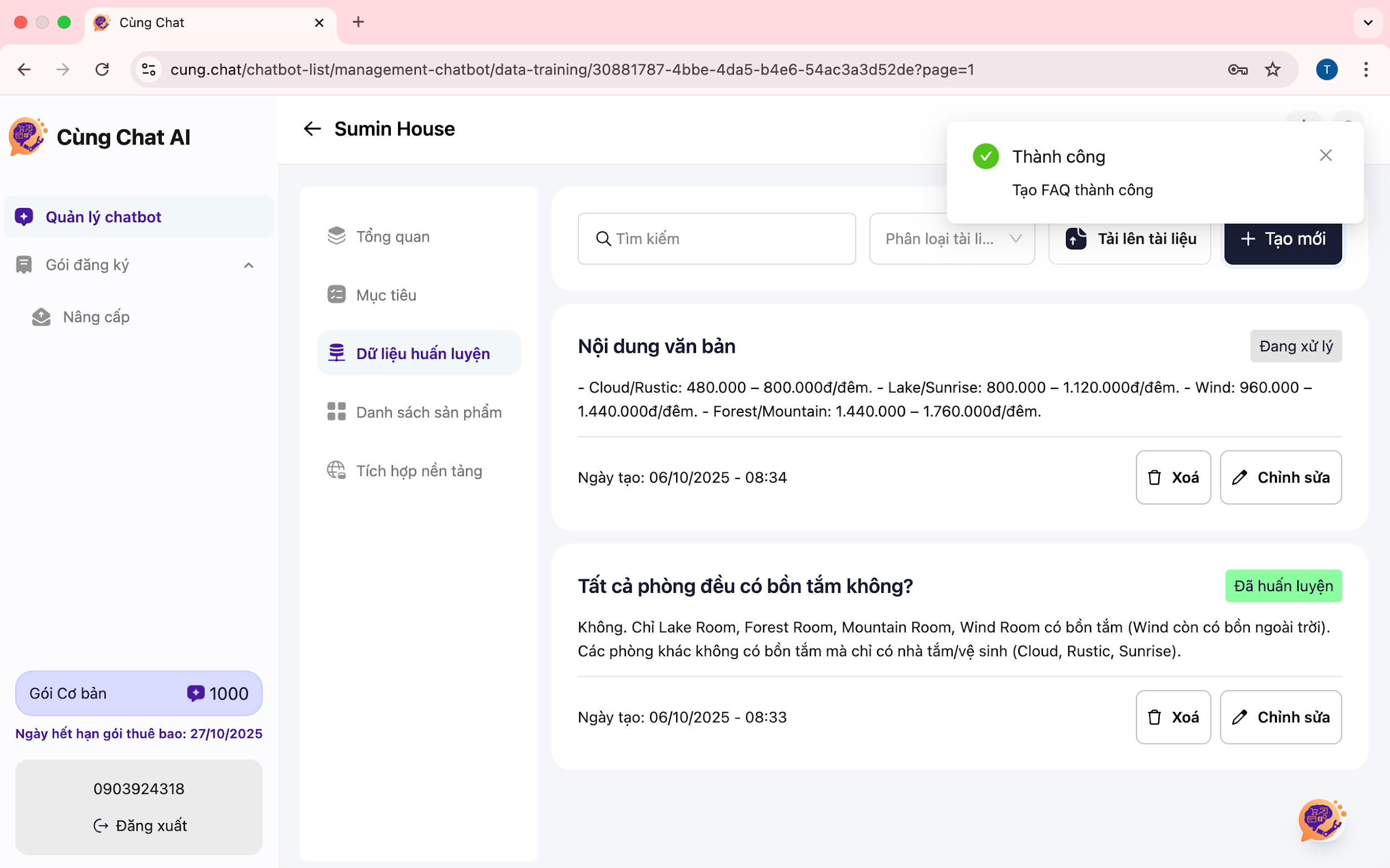Click the back arrow beside Sumin House
1390x868 pixels.
(312, 128)
